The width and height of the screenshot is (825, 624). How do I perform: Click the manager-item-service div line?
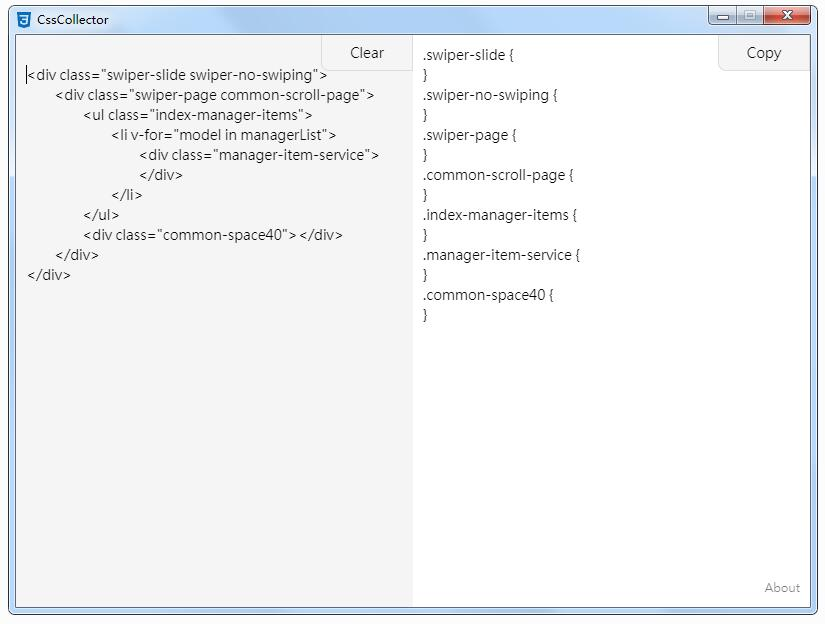(259, 155)
